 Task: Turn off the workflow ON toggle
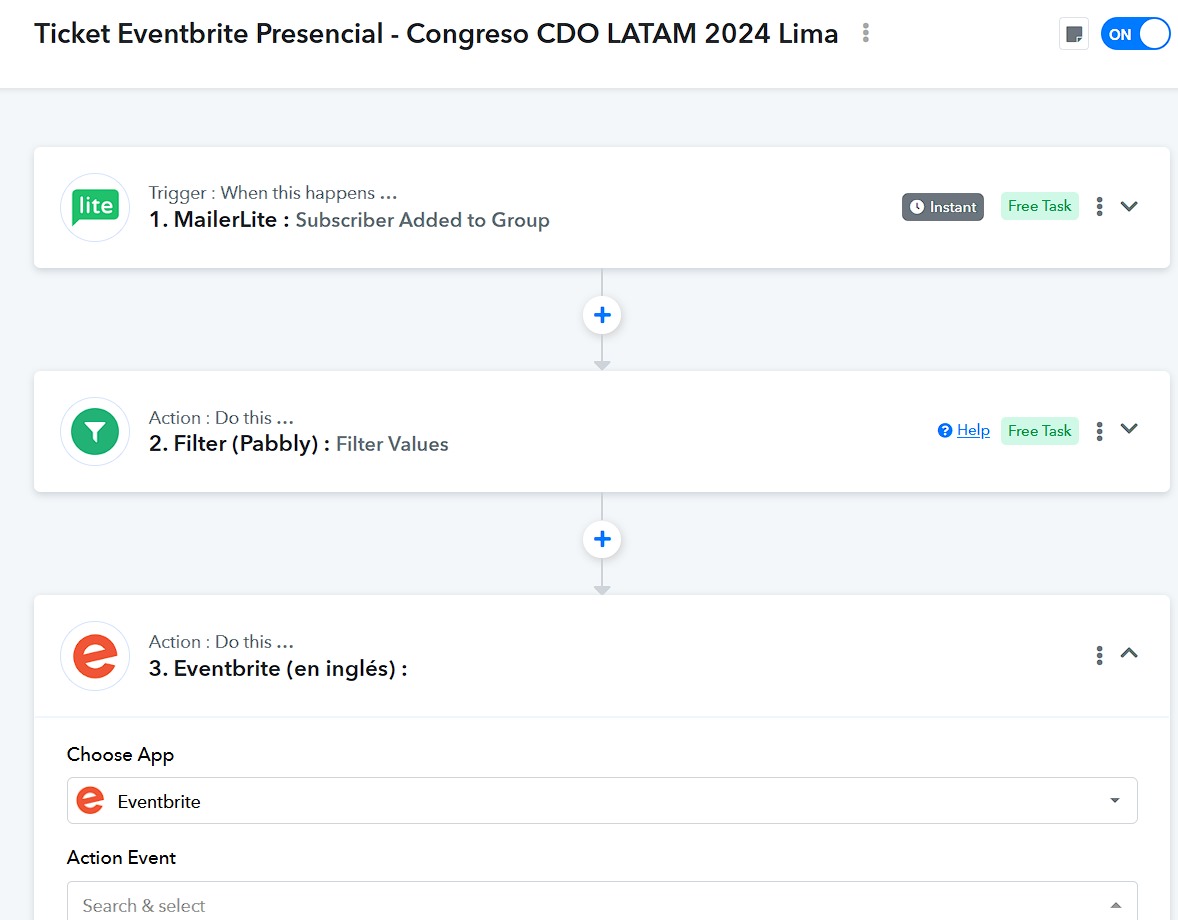coord(1134,35)
